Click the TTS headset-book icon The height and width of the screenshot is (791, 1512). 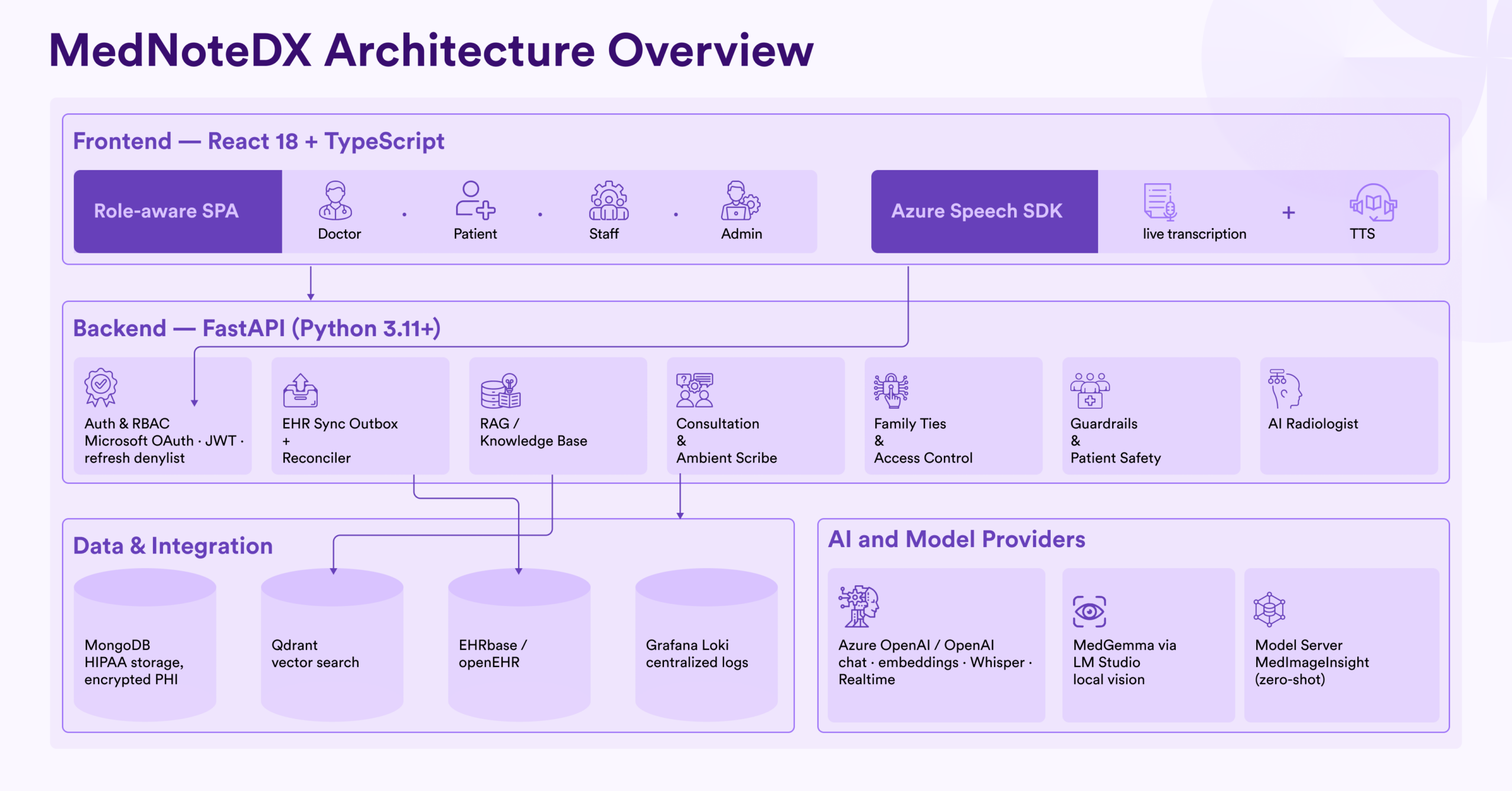click(1373, 203)
